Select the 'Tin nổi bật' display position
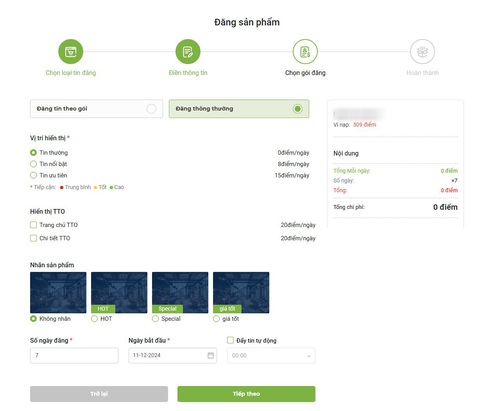The width and height of the screenshot is (480, 411). tap(33, 164)
